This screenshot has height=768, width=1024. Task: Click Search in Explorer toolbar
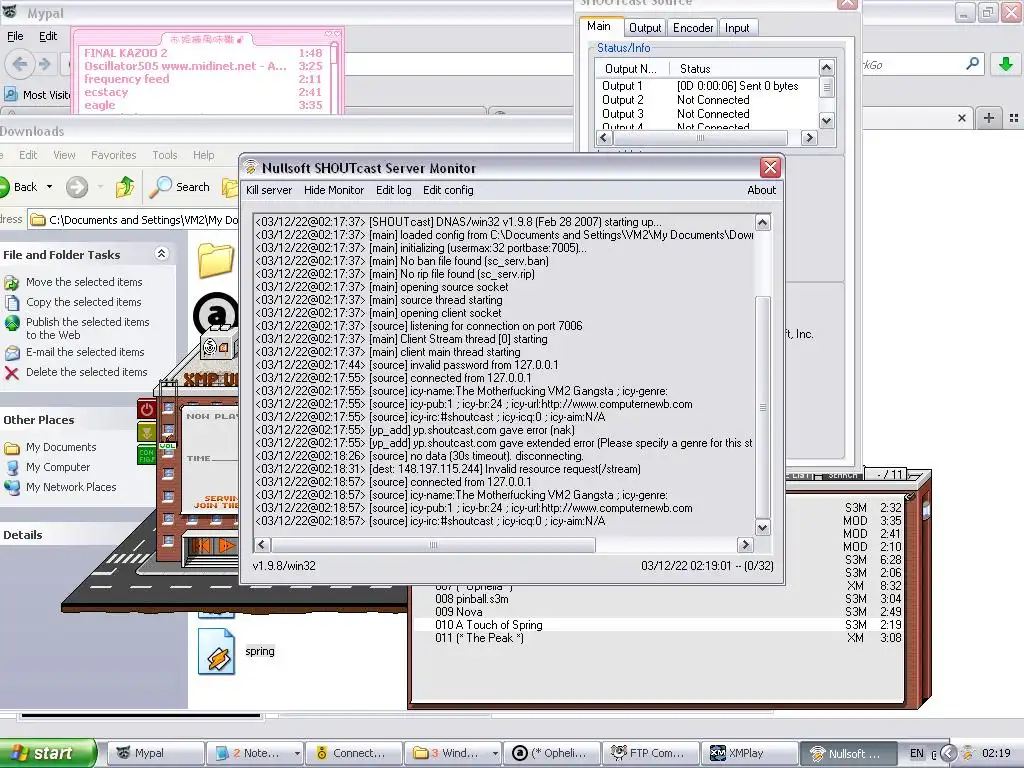(180, 187)
